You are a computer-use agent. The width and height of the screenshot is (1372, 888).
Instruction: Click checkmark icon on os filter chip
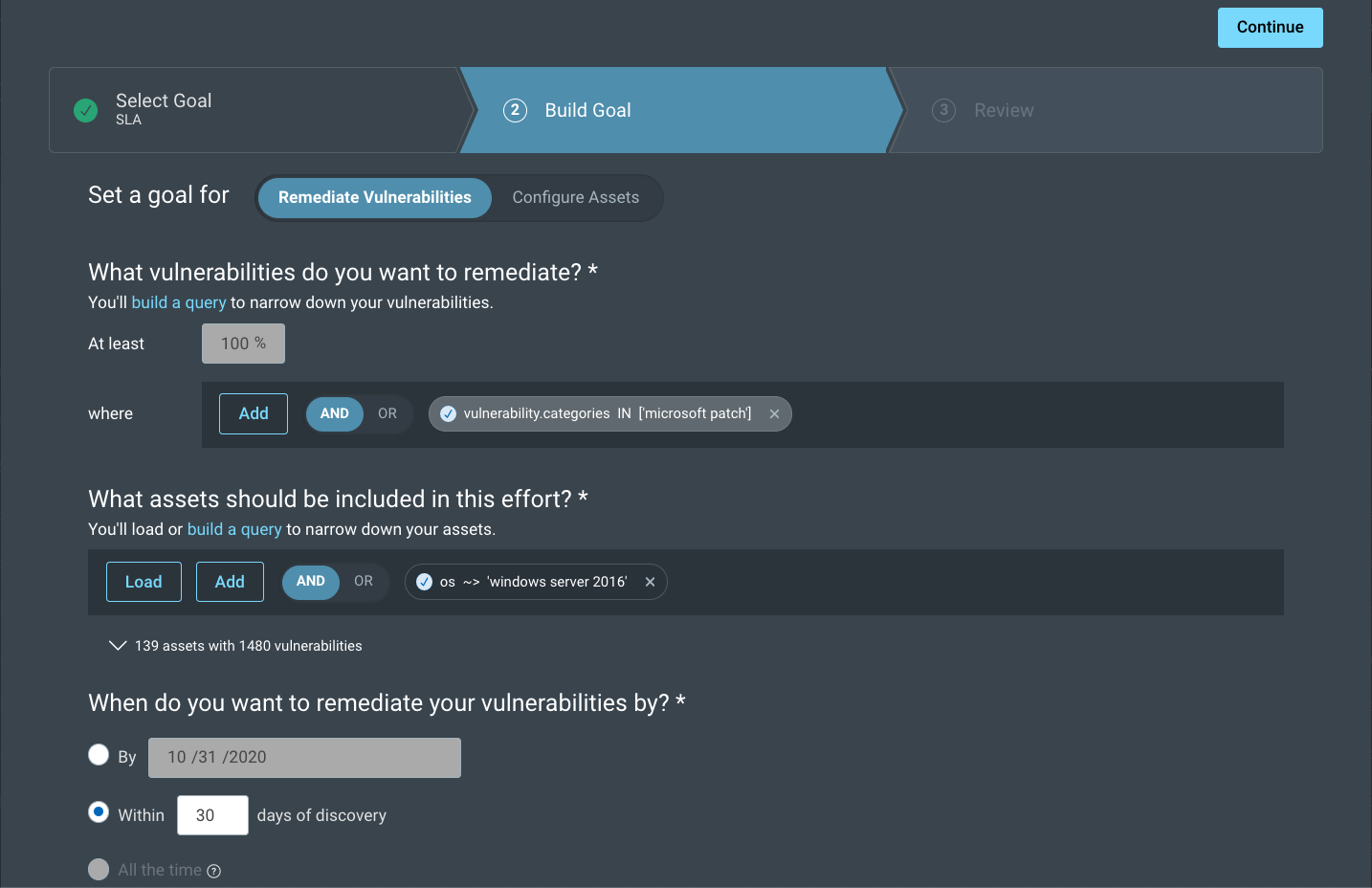coord(424,582)
